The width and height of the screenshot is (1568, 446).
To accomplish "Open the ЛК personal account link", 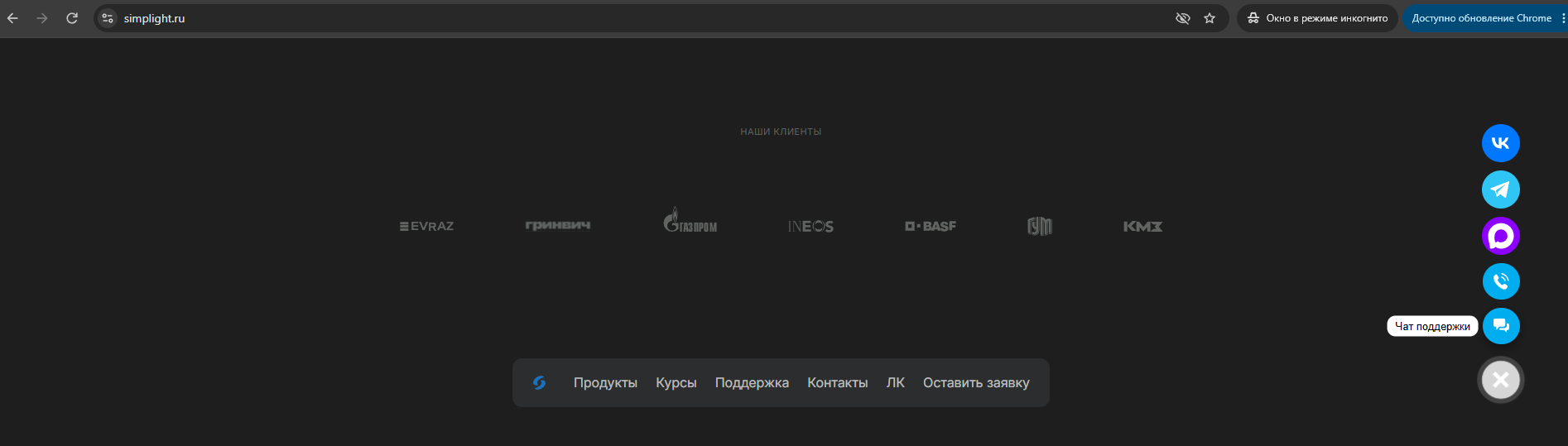I will [895, 382].
